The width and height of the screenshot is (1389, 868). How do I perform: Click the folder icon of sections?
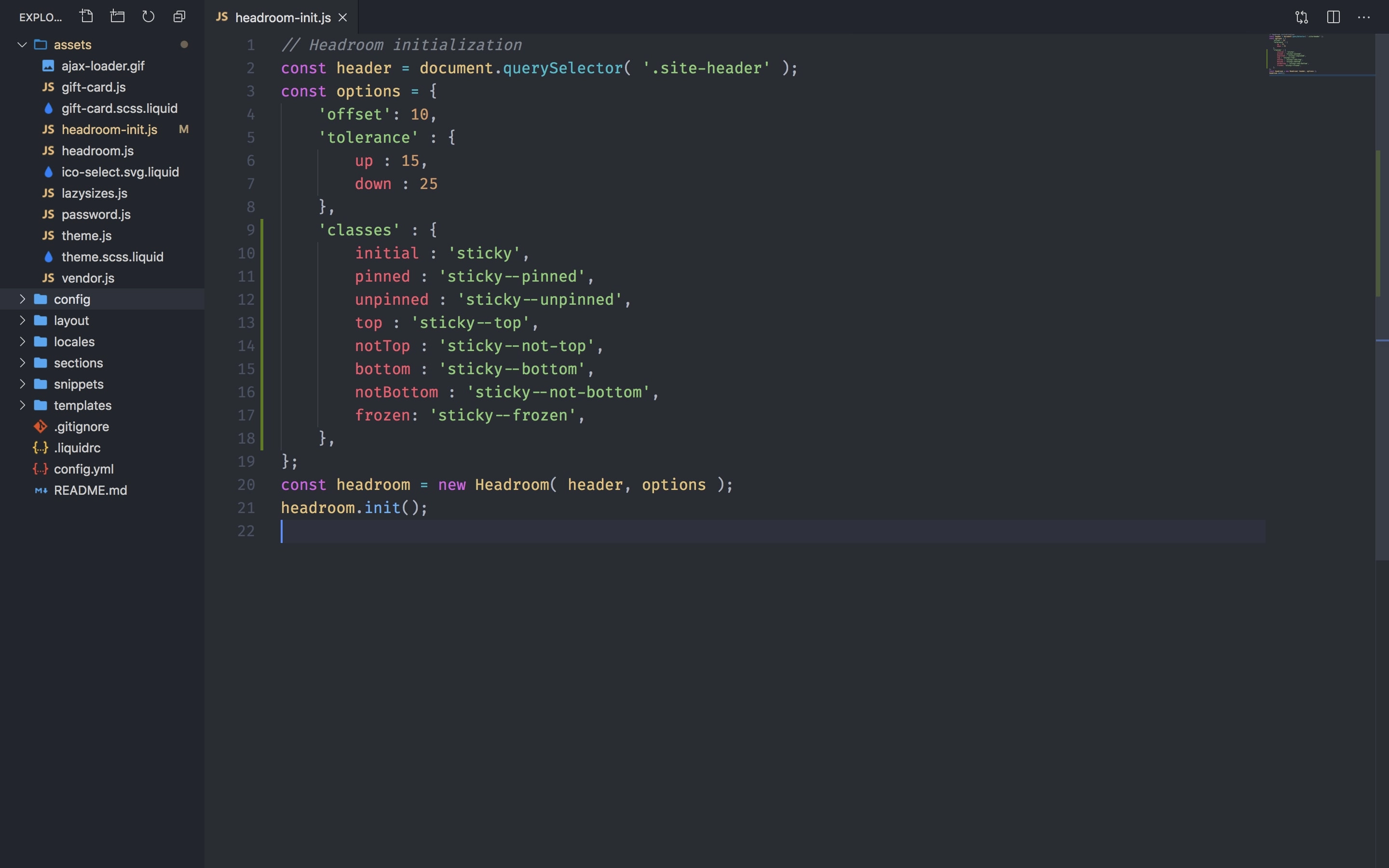pyautogui.click(x=40, y=363)
